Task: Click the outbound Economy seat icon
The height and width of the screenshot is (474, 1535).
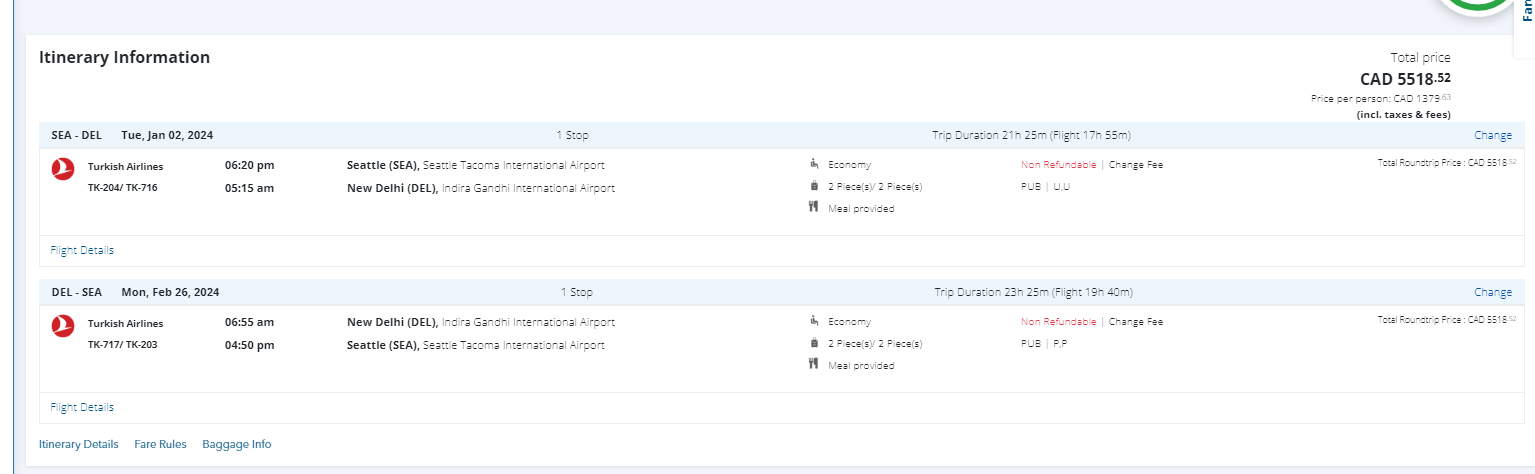Action: (814, 165)
